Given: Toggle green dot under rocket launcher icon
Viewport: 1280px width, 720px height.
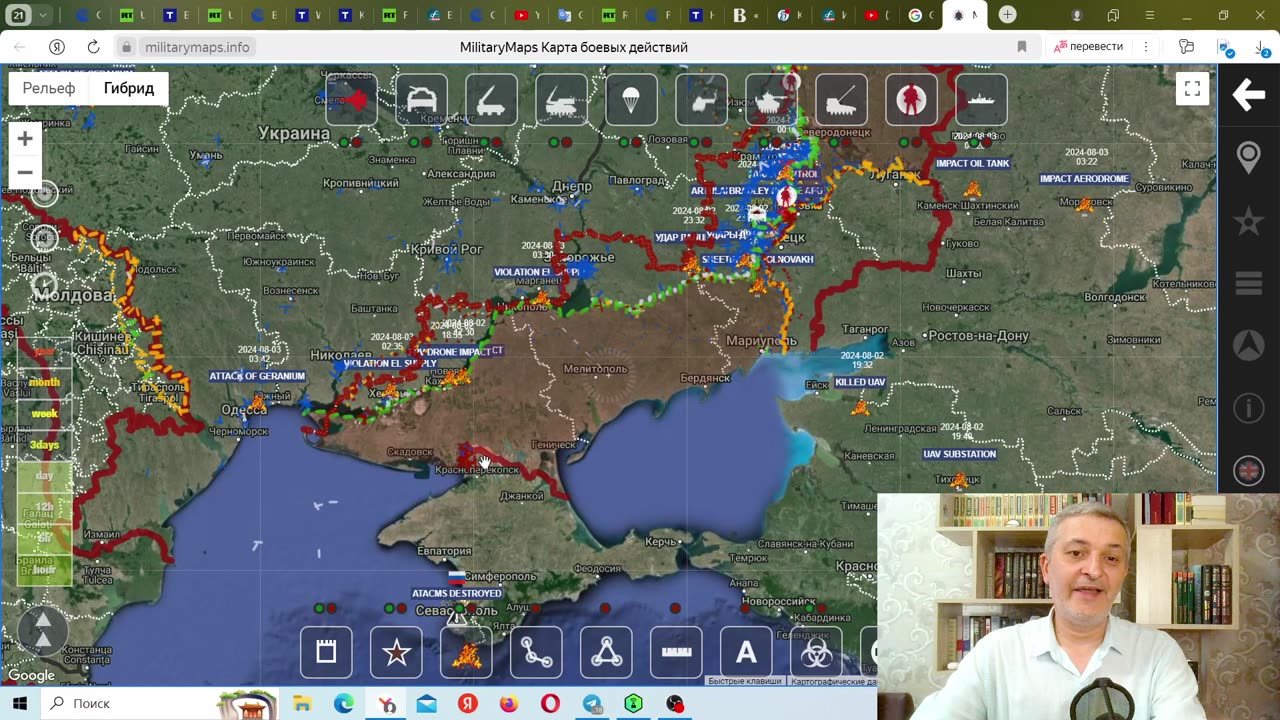Looking at the screenshot, I should click(x=485, y=142).
